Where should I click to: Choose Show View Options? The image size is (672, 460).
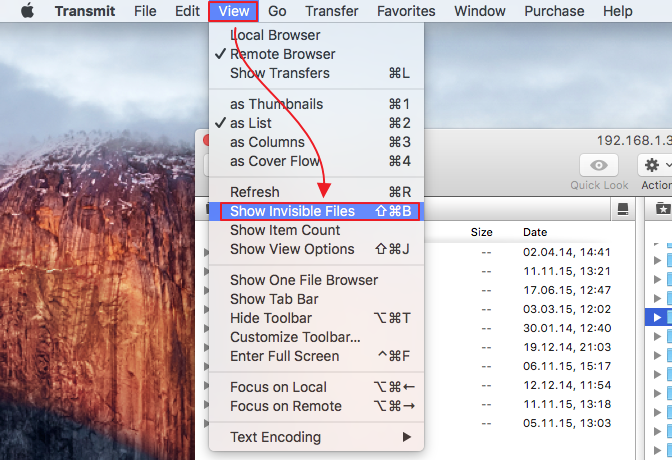click(316, 249)
